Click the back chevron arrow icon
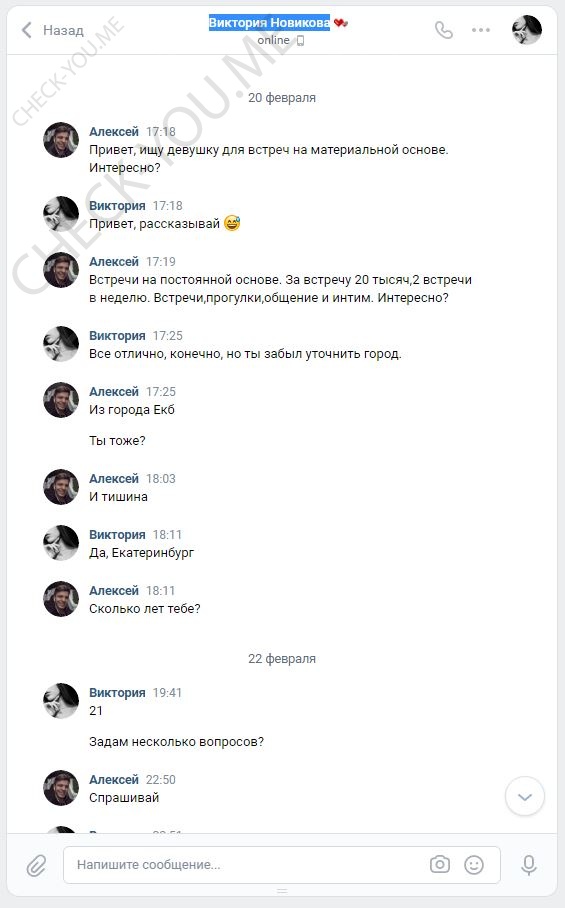Screen dimensions: 565x908 [x=26, y=30]
